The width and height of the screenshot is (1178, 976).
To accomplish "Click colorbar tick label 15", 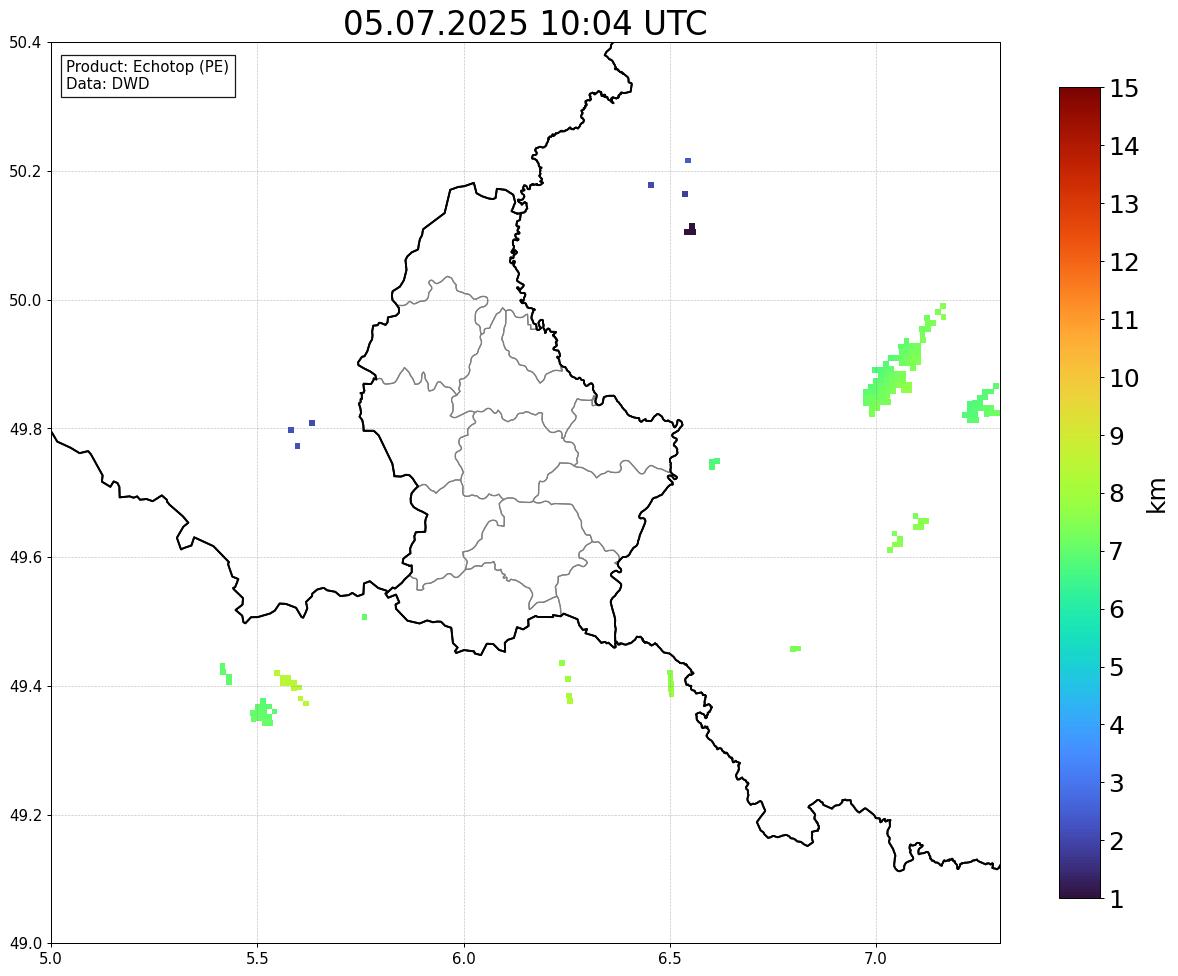I will coord(1124,89).
